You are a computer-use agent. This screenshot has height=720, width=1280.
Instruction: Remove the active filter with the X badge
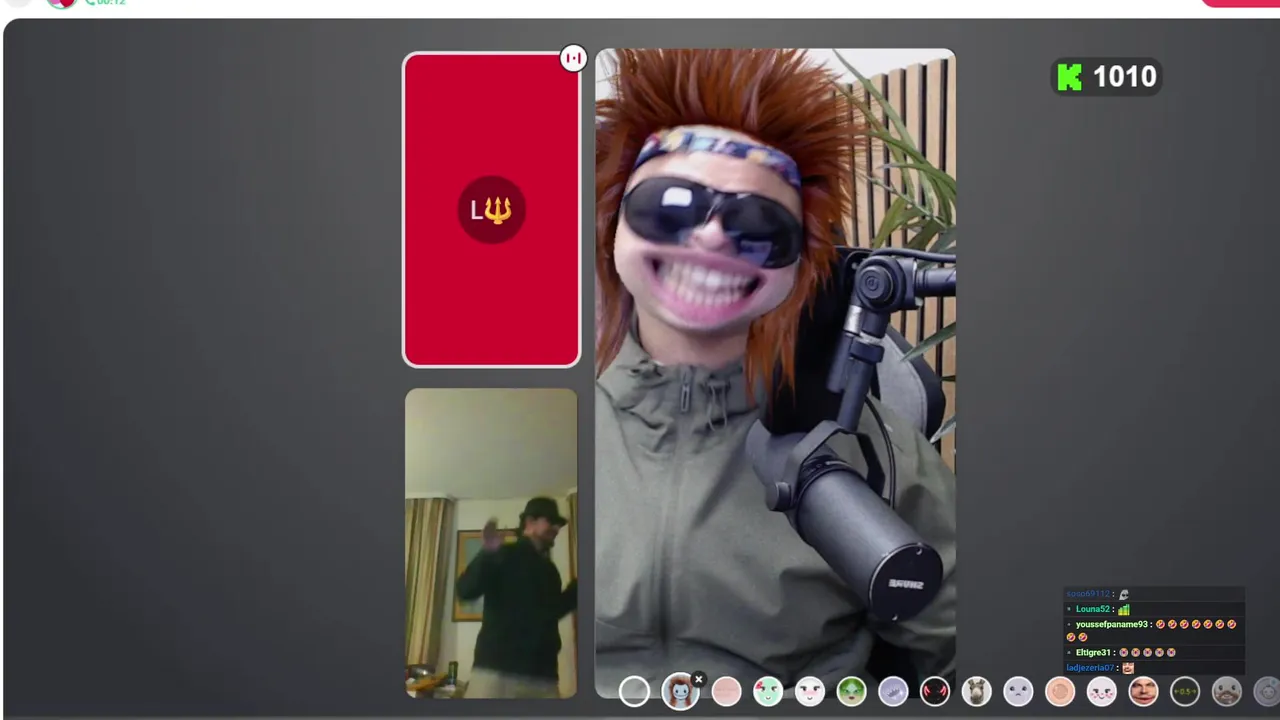pos(699,679)
